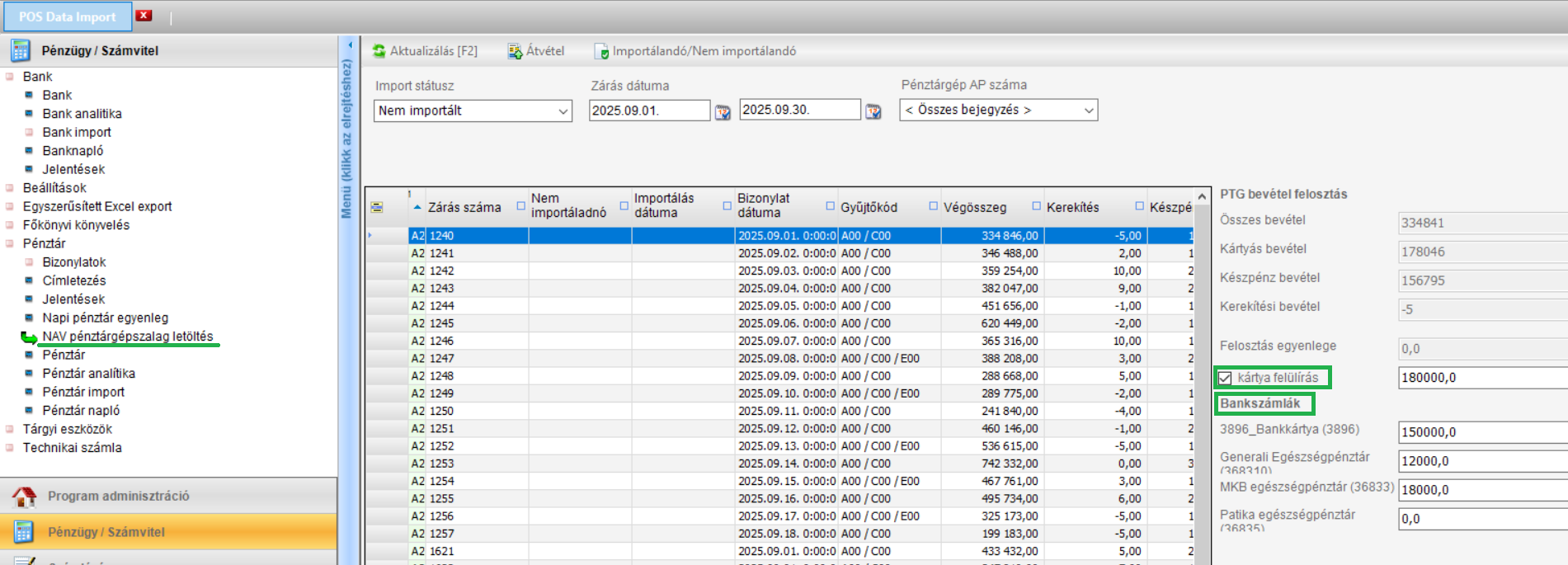Click the Aktualizálás refresh icon

[x=379, y=51]
